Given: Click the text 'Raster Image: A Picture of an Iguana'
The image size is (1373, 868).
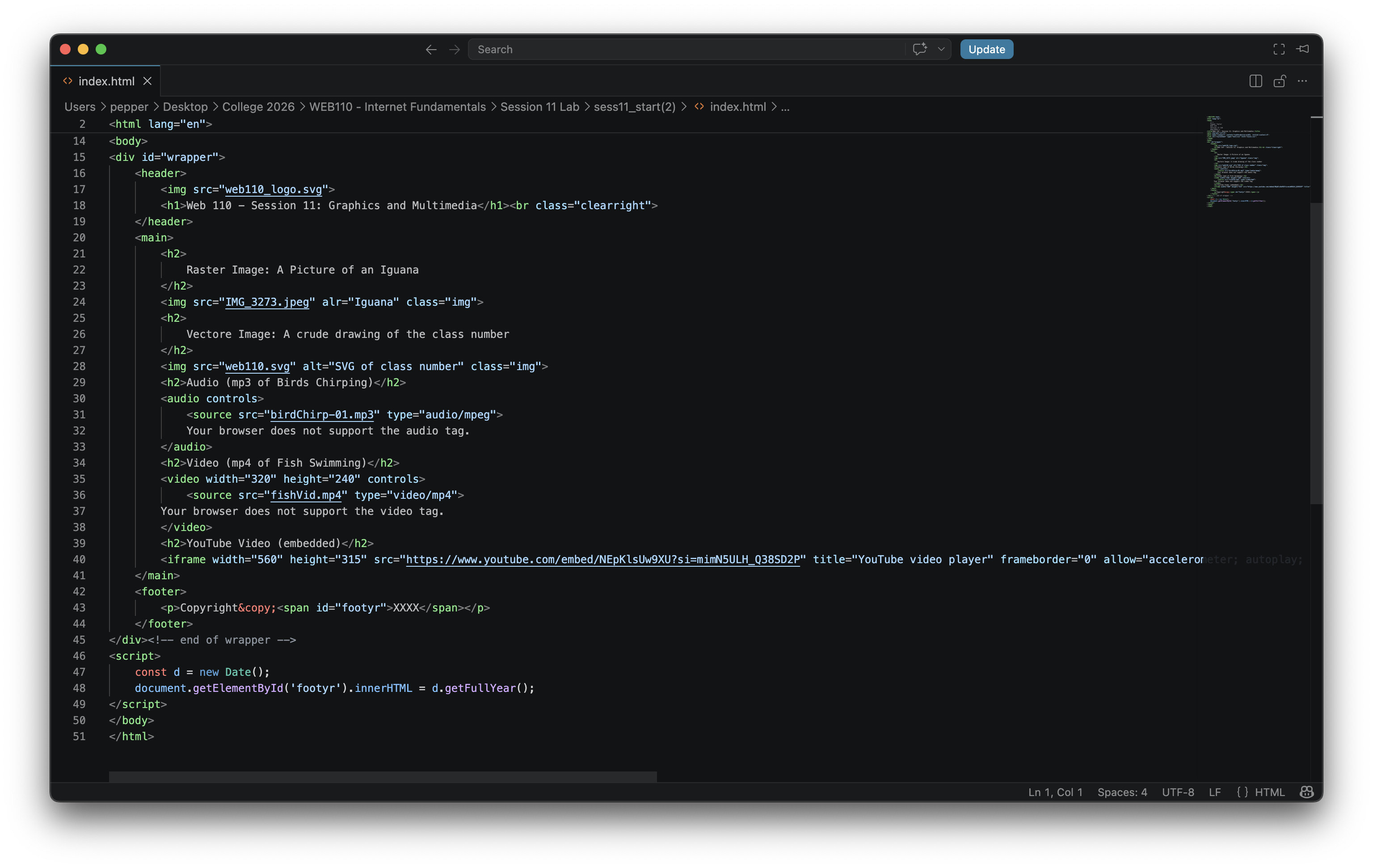Looking at the screenshot, I should [x=302, y=270].
